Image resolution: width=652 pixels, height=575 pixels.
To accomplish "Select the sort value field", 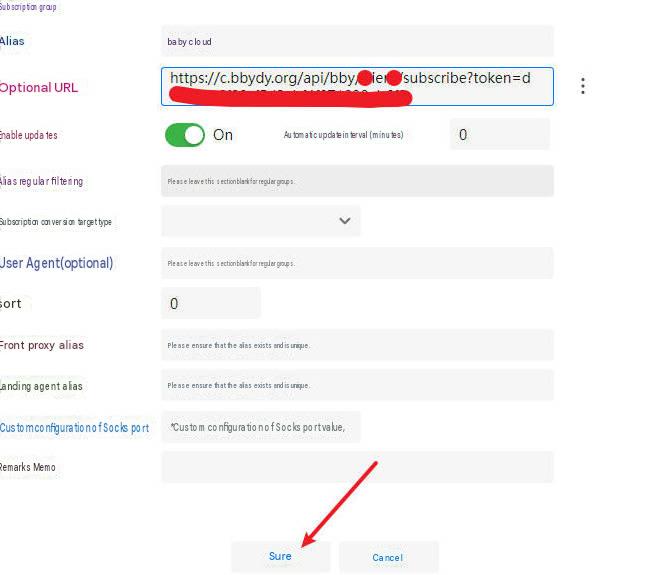I will pos(211,303).
